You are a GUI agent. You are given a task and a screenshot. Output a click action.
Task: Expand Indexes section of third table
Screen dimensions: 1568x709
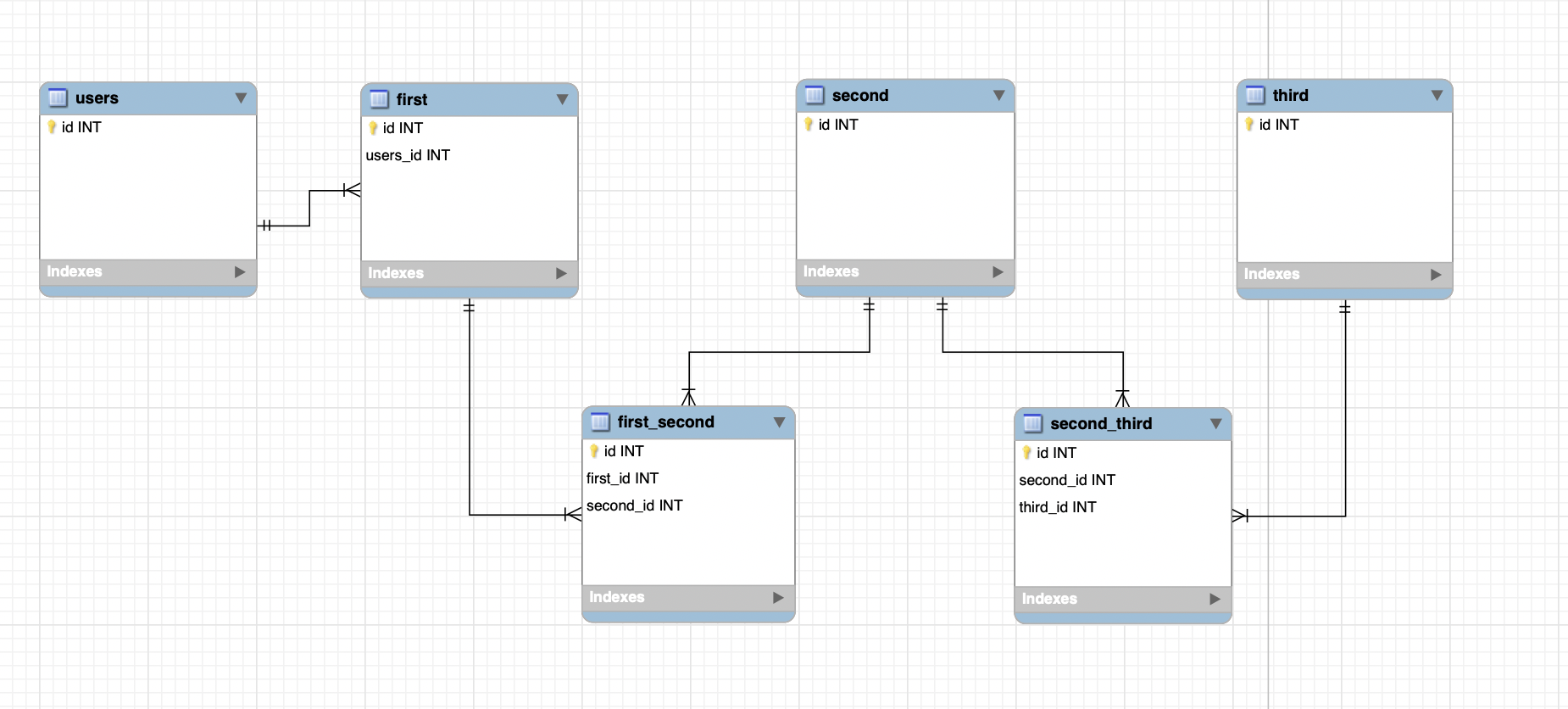[1436, 275]
